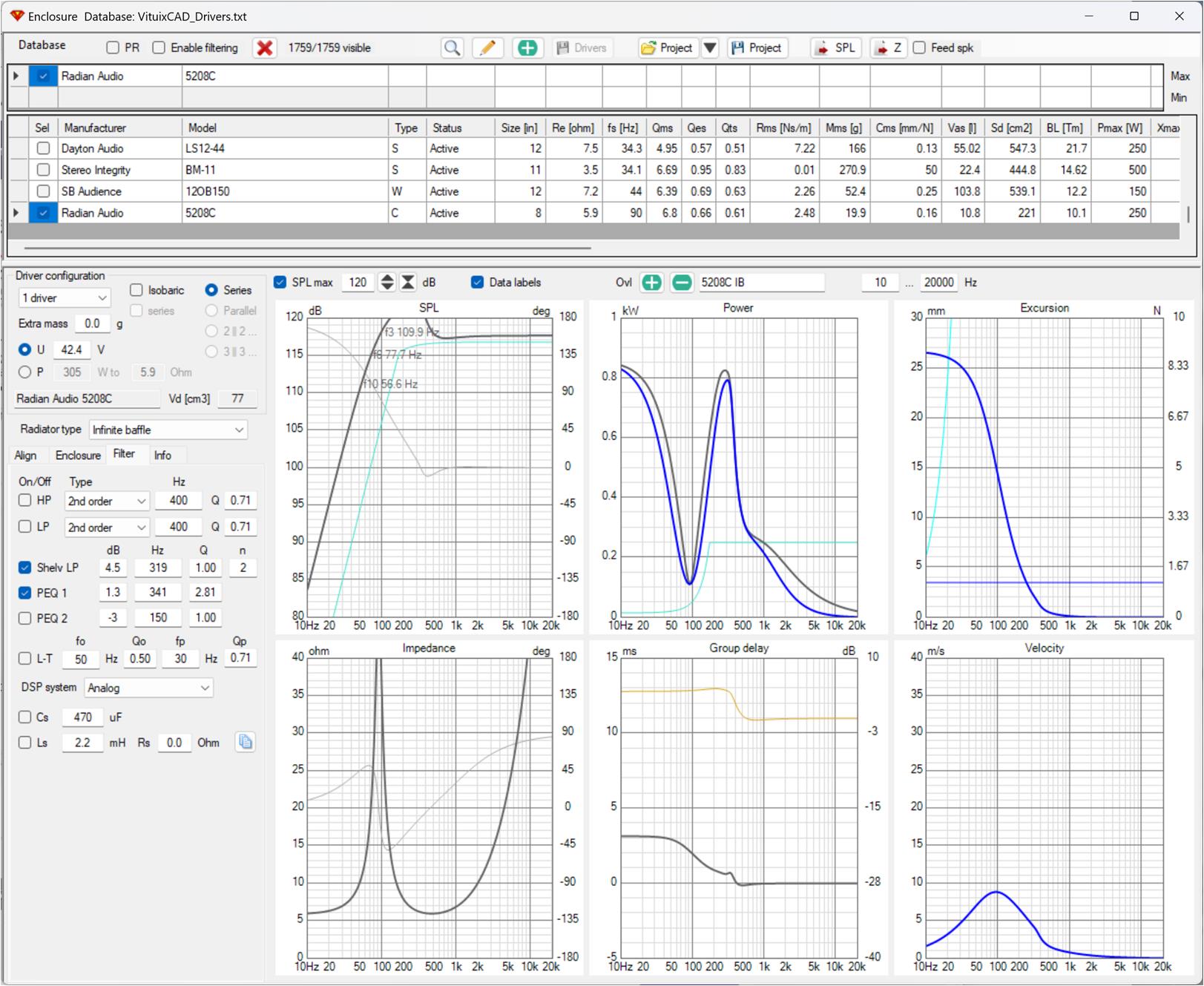Check the SB Audience 12OB150 row checkbox

pyautogui.click(x=43, y=191)
